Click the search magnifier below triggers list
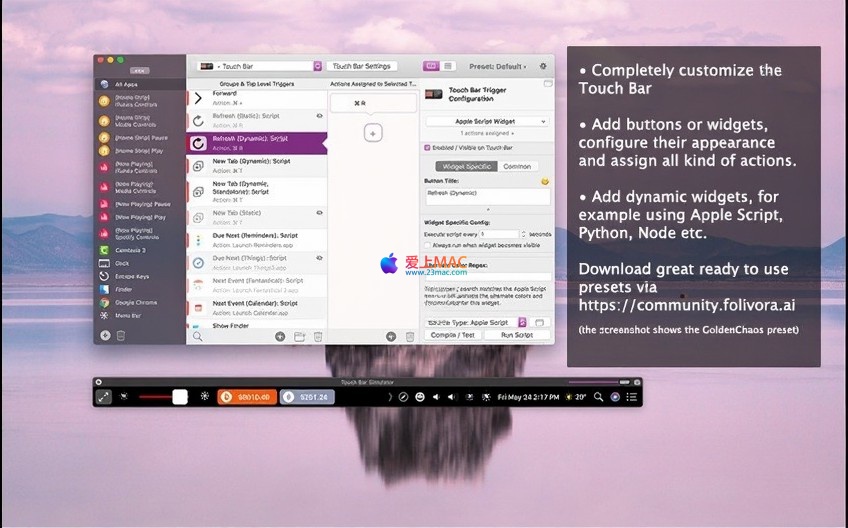 pyautogui.click(x=198, y=337)
